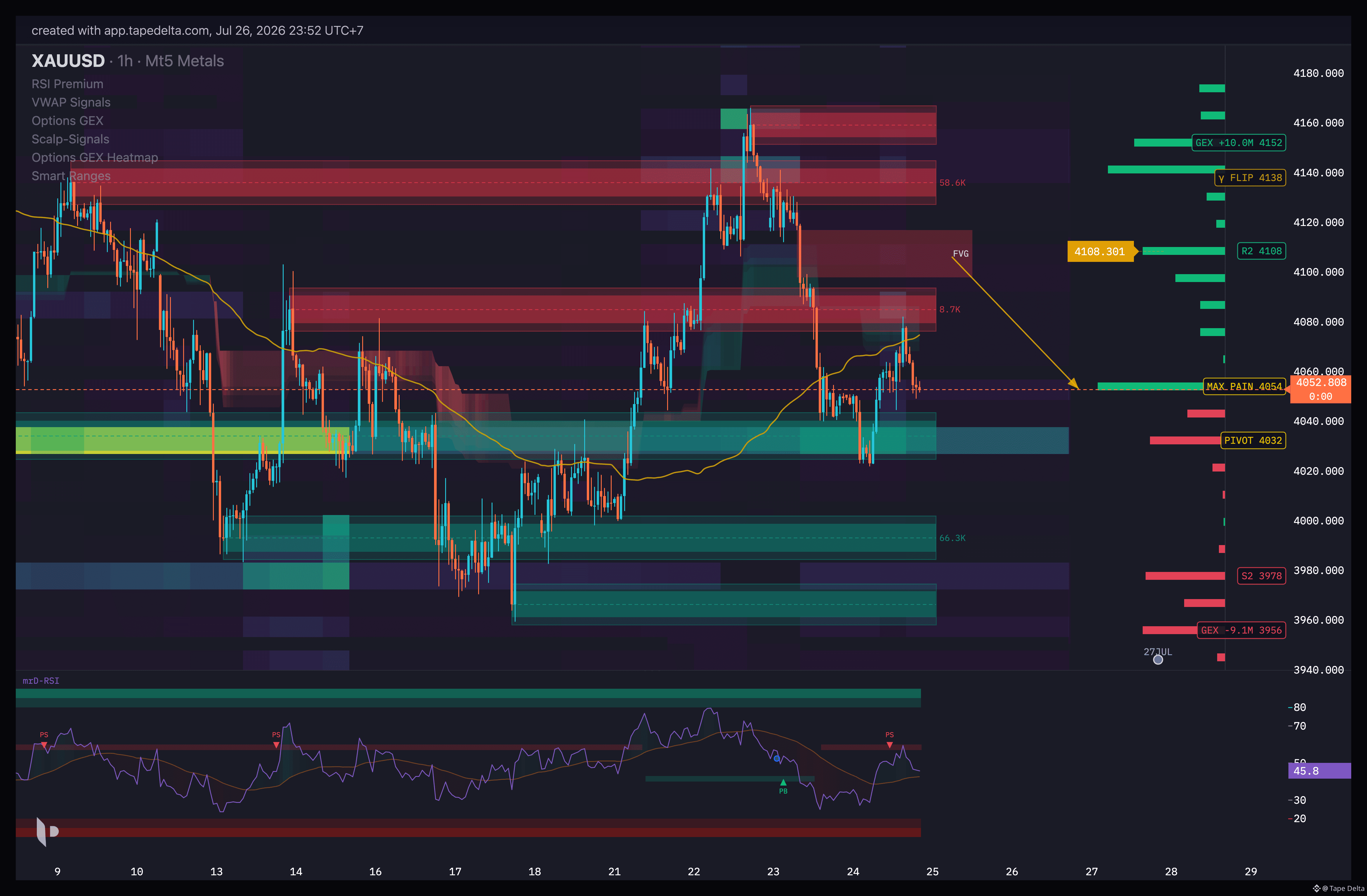Image resolution: width=1367 pixels, height=896 pixels.
Task: Select the 27JUL circle marker
Action: (1158, 660)
